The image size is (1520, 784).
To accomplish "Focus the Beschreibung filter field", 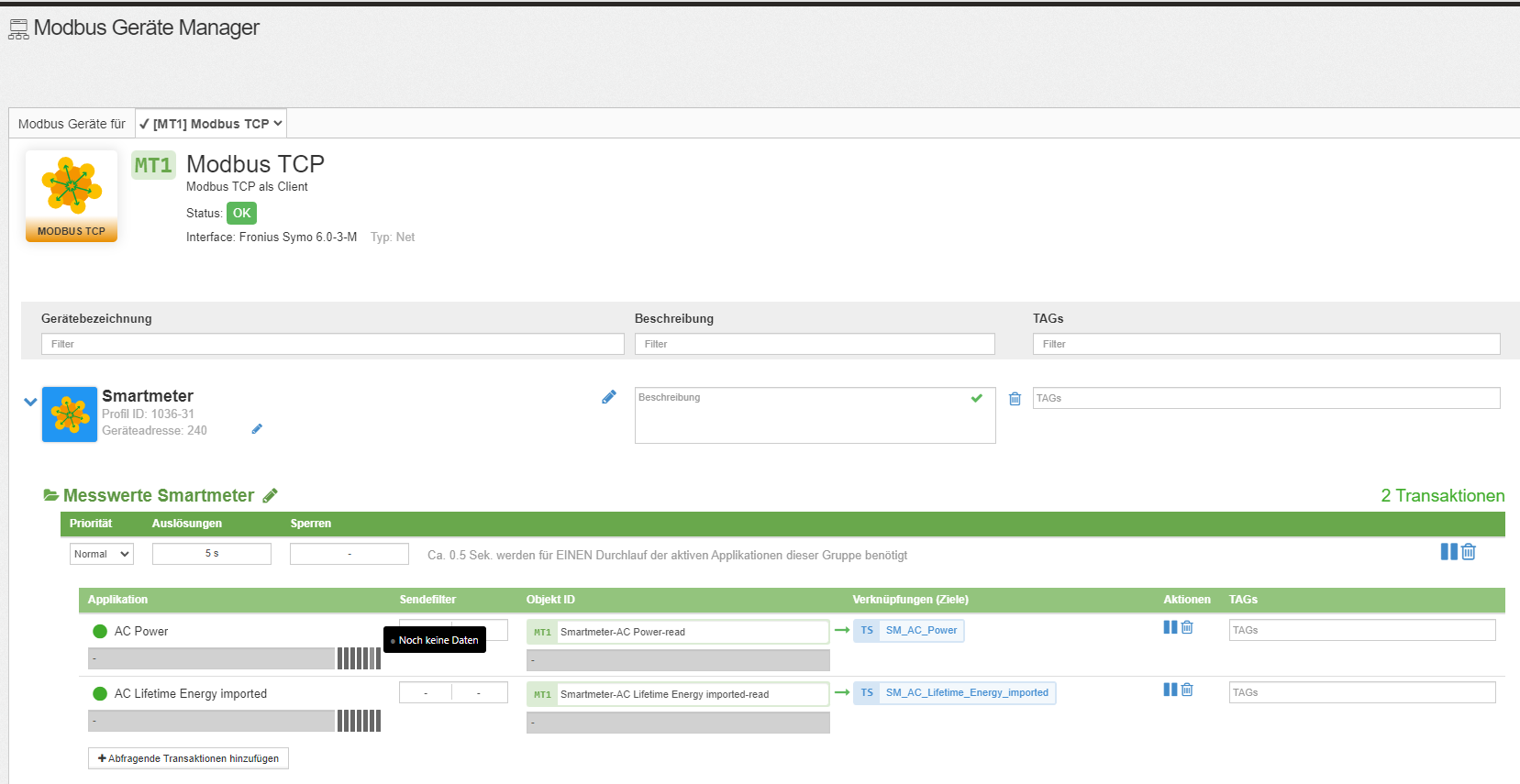I will pyautogui.click(x=815, y=344).
